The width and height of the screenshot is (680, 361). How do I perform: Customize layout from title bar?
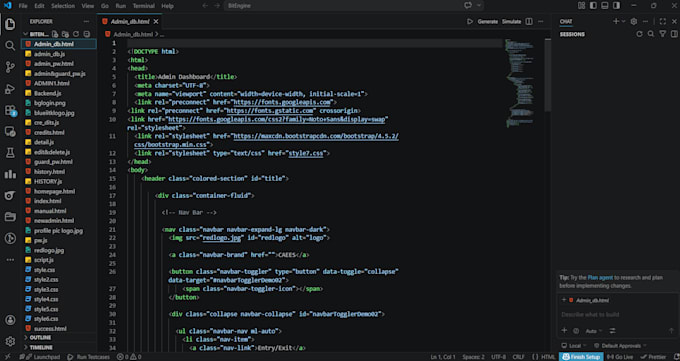[582, 6]
